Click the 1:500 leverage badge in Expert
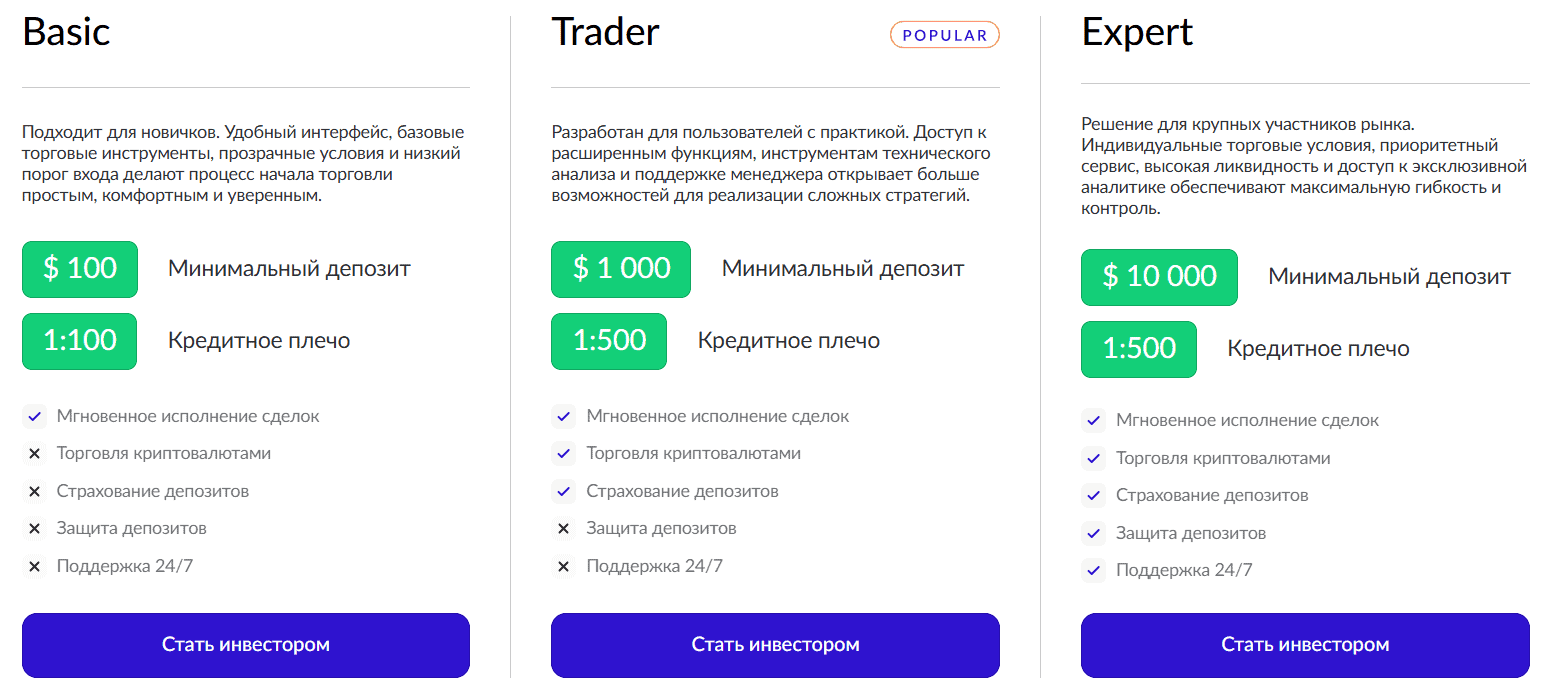The height and width of the screenshot is (683, 1546). (x=1138, y=349)
